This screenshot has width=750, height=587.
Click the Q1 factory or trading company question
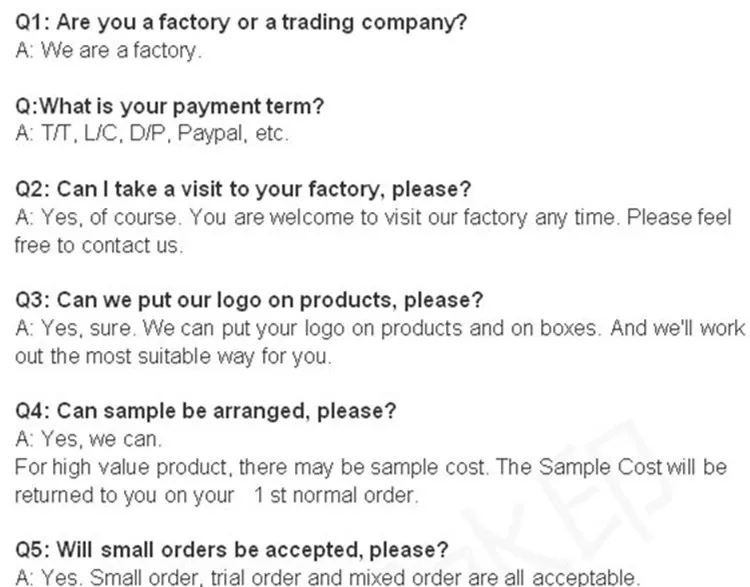240,23
